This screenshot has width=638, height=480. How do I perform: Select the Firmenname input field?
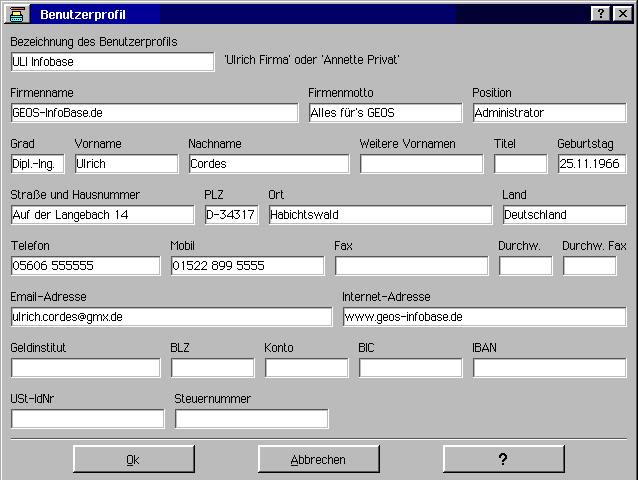[154, 113]
